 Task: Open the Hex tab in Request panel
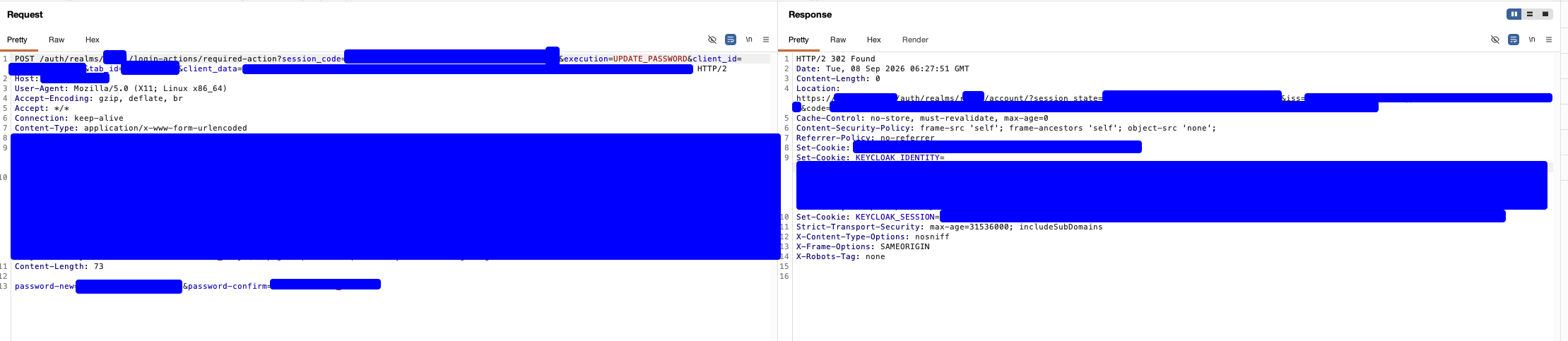tap(93, 40)
